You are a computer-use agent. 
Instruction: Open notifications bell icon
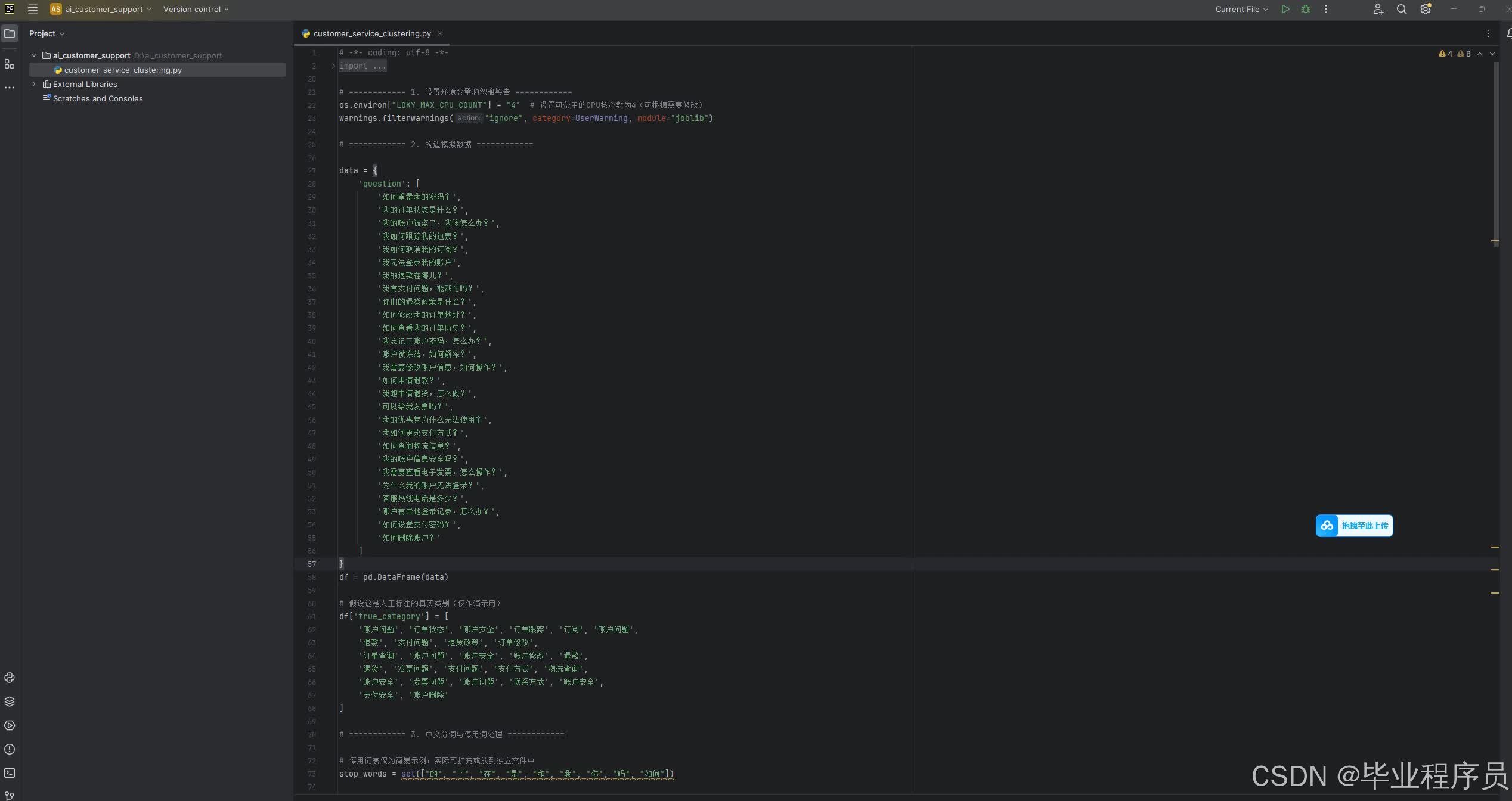(1508, 33)
